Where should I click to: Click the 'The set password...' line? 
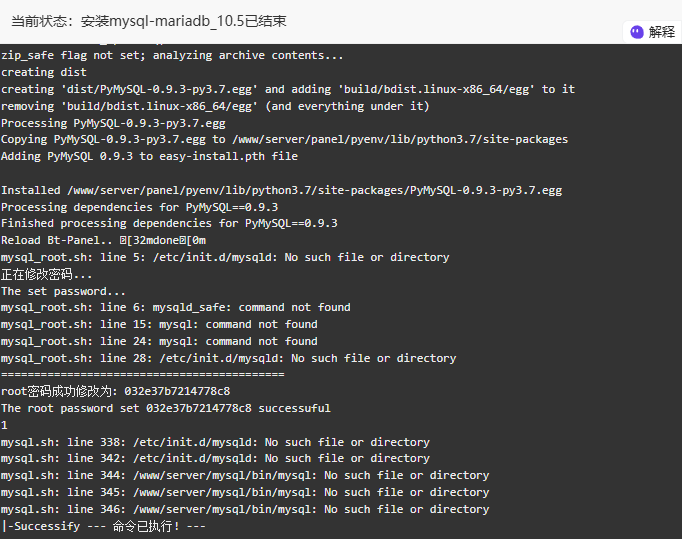pyautogui.click(x=63, y=291)
